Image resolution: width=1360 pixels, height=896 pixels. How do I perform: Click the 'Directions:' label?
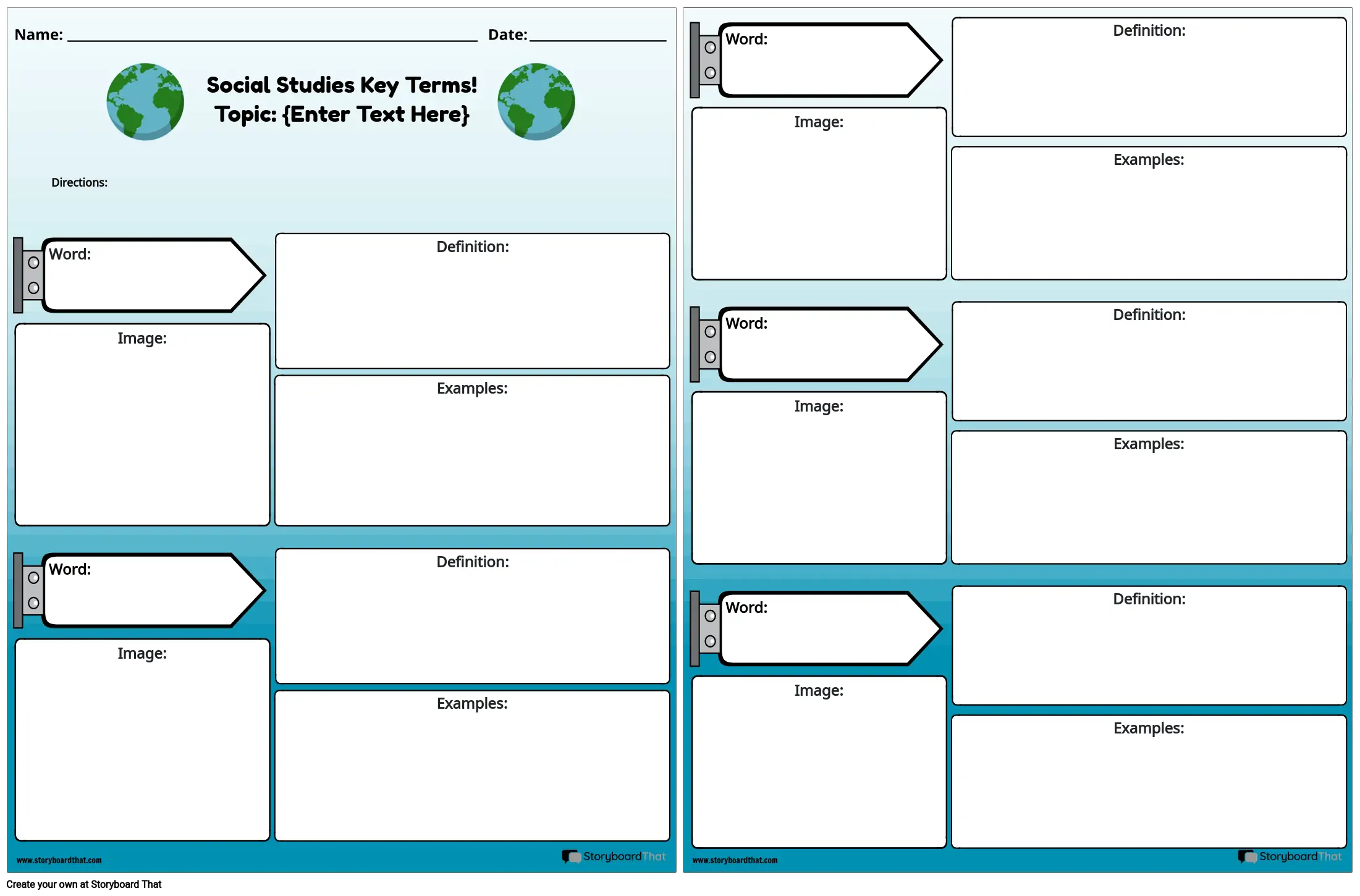79,182
